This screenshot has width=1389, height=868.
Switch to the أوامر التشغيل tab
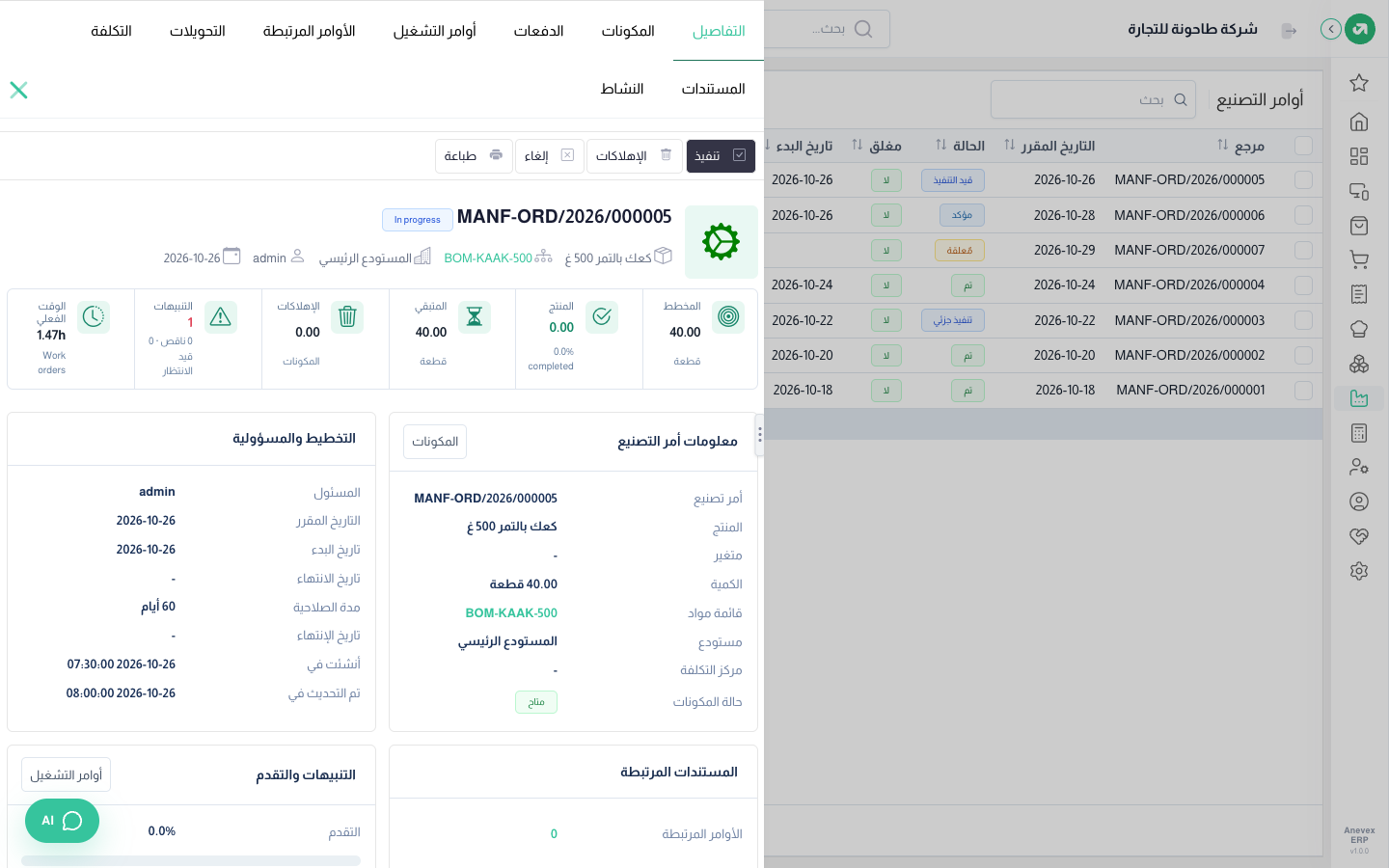(435, 31)
